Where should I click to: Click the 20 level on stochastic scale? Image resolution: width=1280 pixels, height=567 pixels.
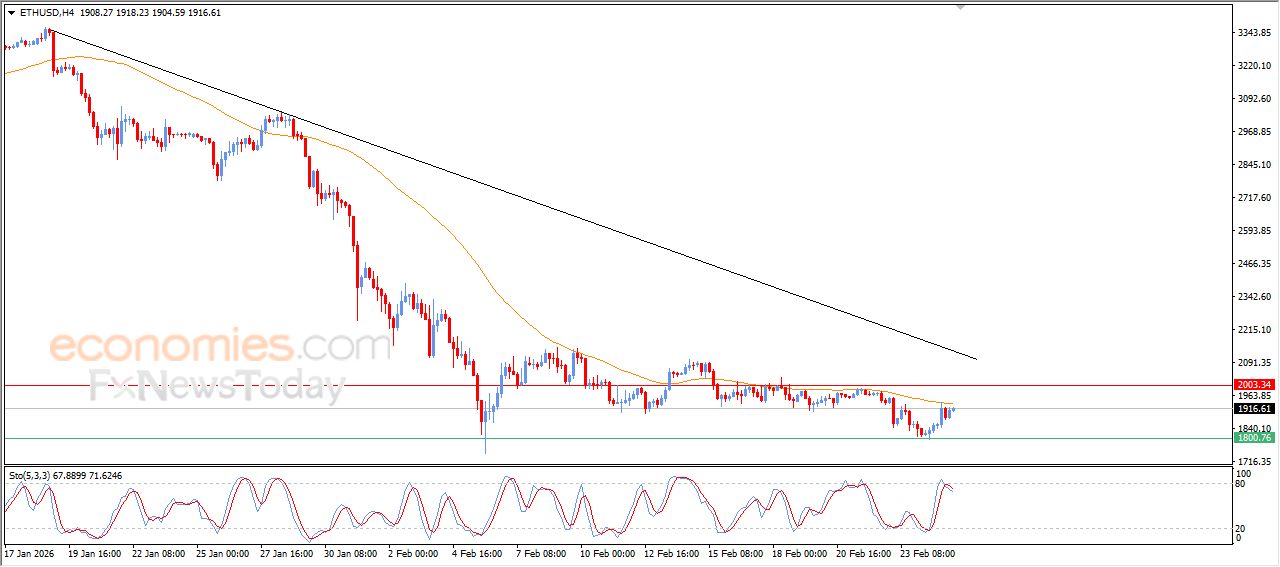pyautogui.click(x=1242, y=527)
